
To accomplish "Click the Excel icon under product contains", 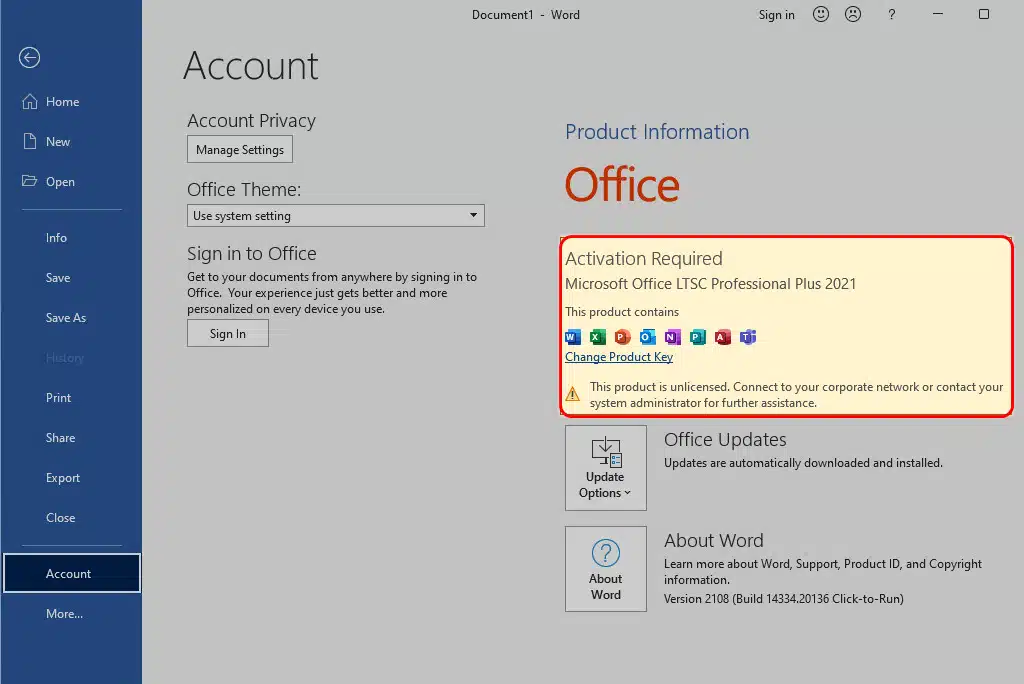I will click(598, 337).
